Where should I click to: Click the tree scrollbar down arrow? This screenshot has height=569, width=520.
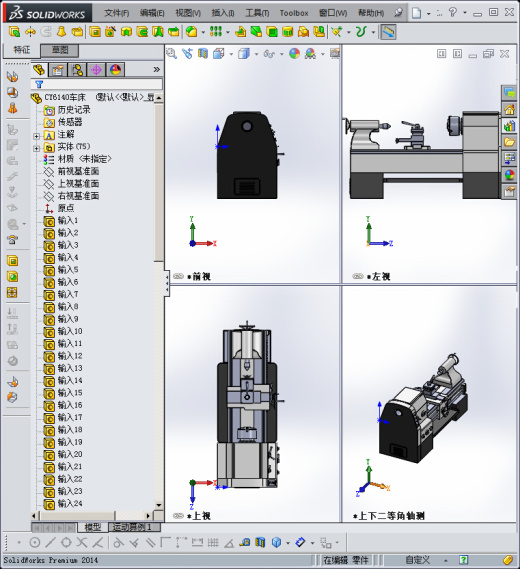159,505
